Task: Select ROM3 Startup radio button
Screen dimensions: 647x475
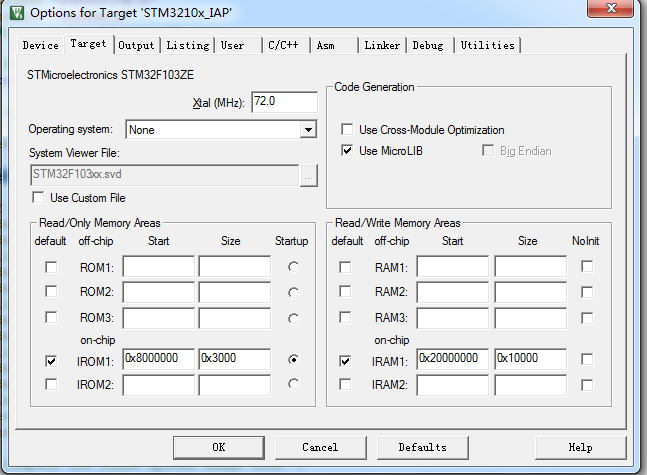Action: pos(293,319)
